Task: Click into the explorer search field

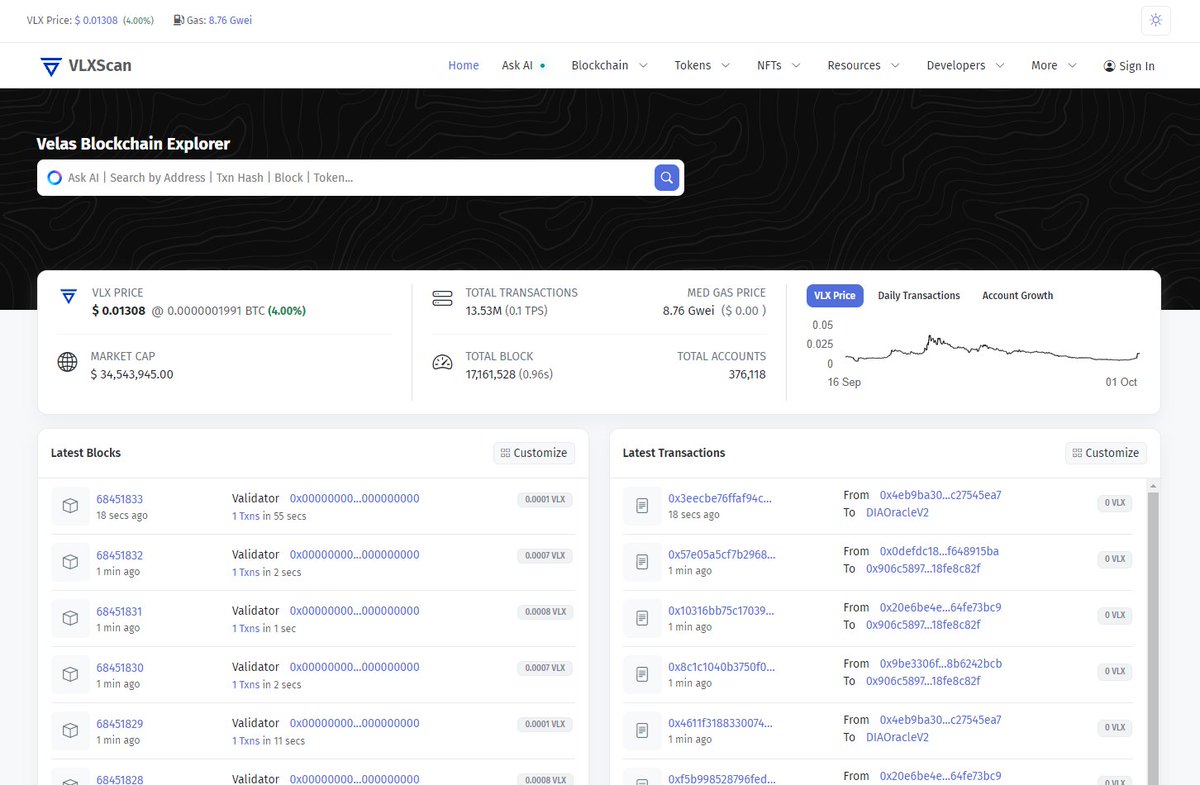Action: pyautogui.click(x=358, y=178)
